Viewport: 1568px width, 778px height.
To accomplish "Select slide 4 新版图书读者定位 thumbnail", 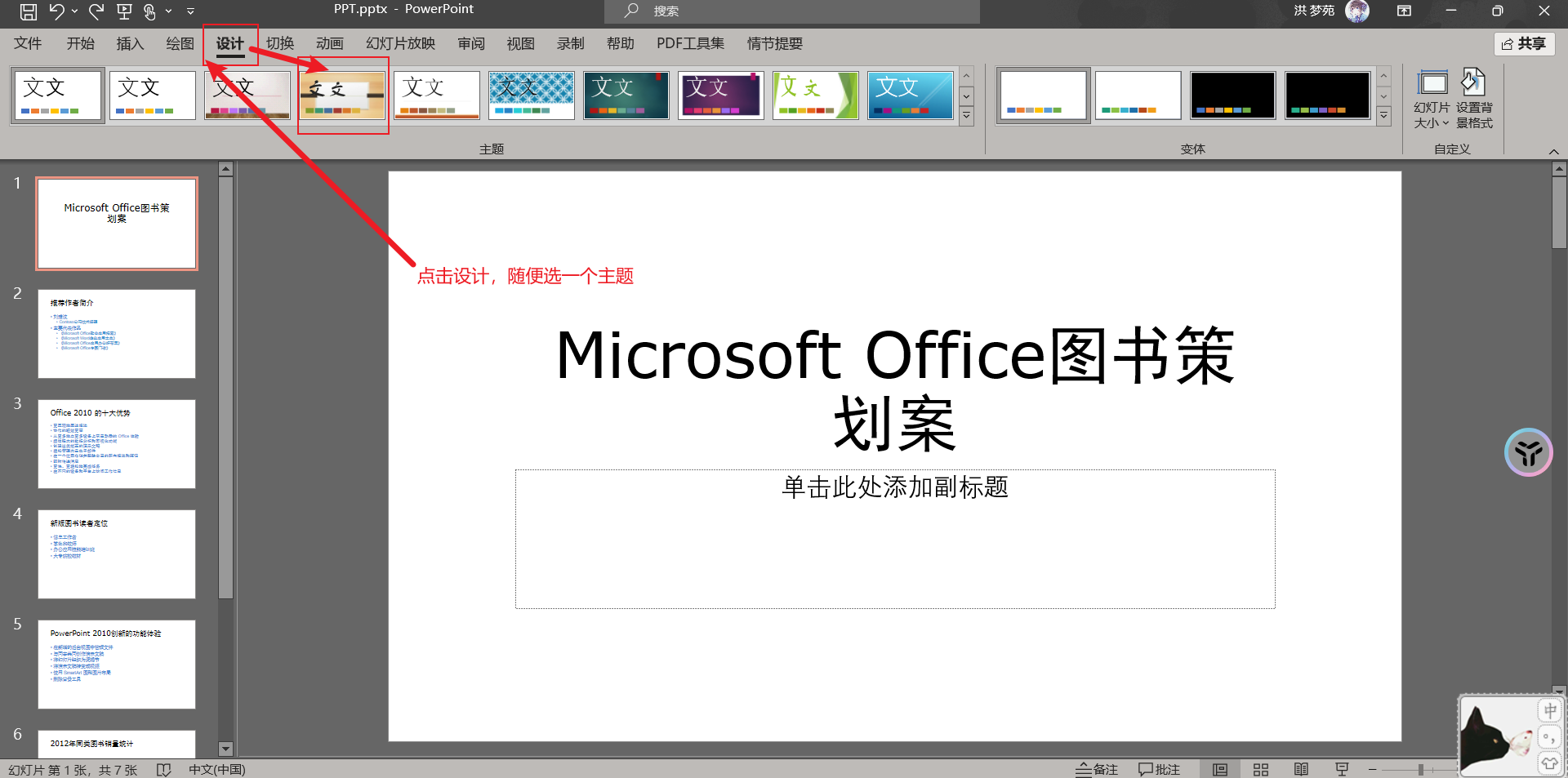I will click(x=117, y=553).
